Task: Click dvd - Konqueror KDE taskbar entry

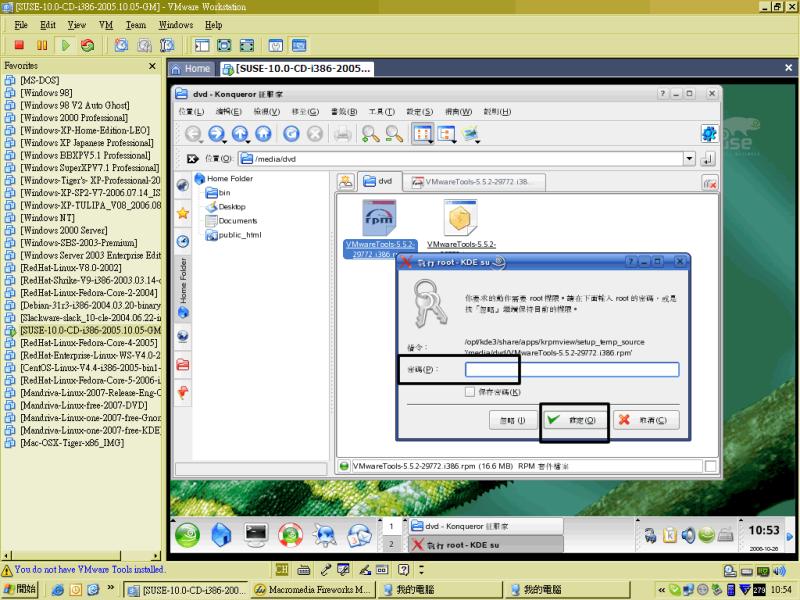Action: (485, 526)
